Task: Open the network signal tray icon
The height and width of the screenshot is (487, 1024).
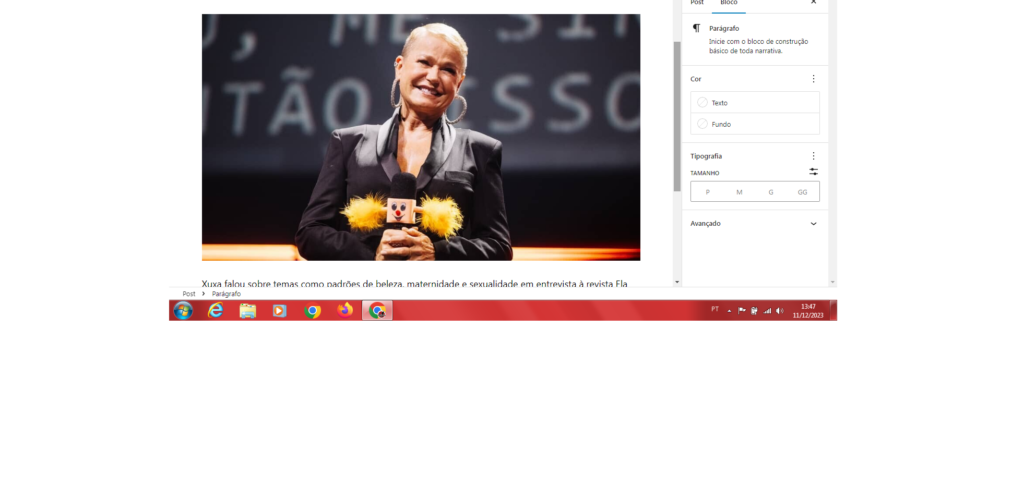Action: [767, 311]
